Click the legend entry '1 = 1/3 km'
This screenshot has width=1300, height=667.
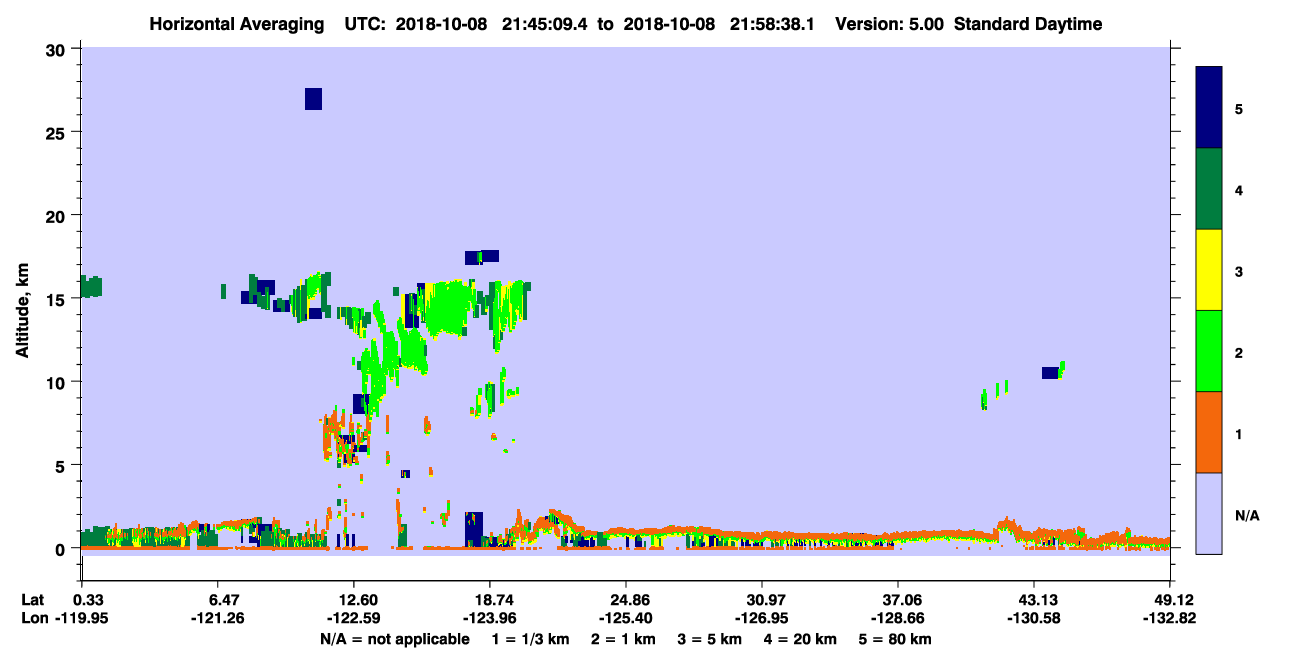(x=531, y=639)
